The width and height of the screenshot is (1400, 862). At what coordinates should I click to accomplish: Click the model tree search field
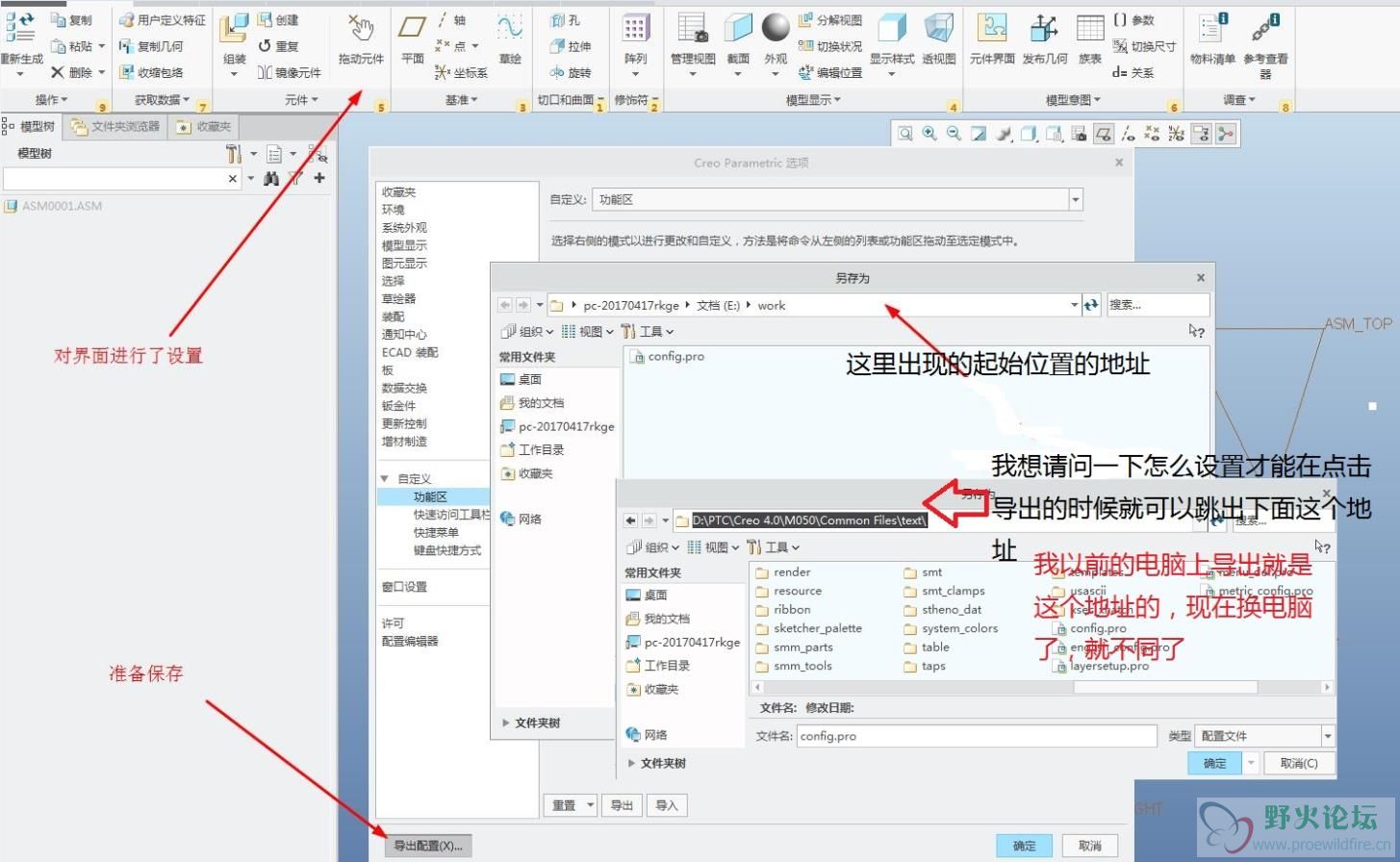[x=122, y=179]
